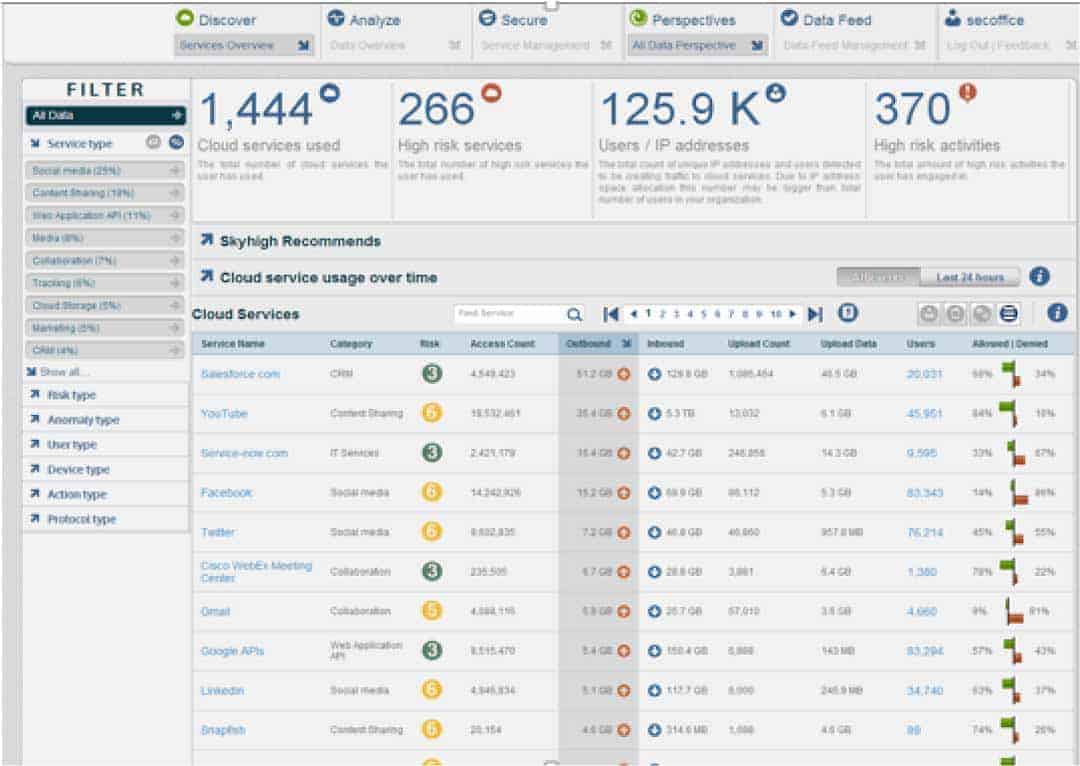Click the red cloud icon beside 266
Viewport: 1080px width, 766px height.
tap(491, 92)
